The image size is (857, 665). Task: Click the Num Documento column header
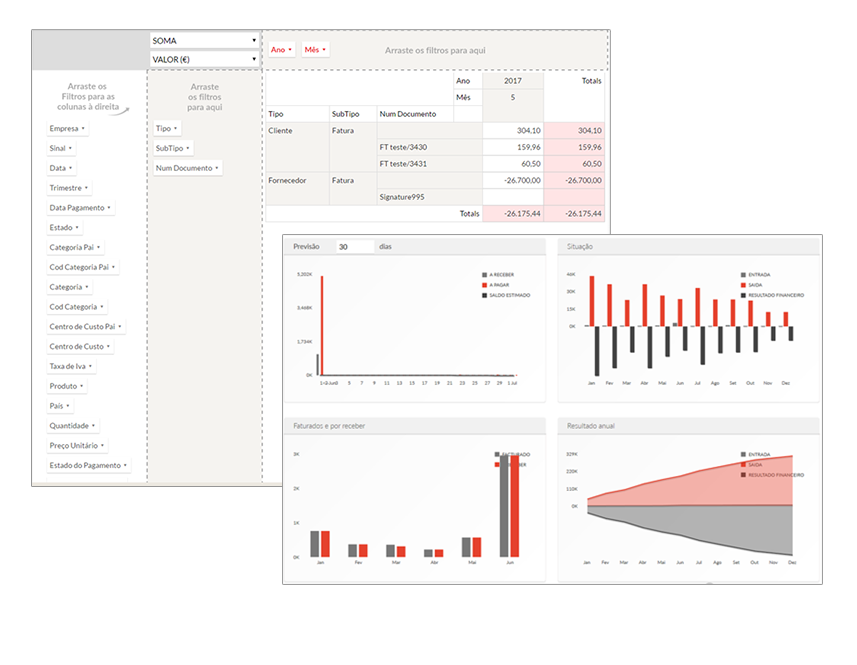tap(408, 114)
